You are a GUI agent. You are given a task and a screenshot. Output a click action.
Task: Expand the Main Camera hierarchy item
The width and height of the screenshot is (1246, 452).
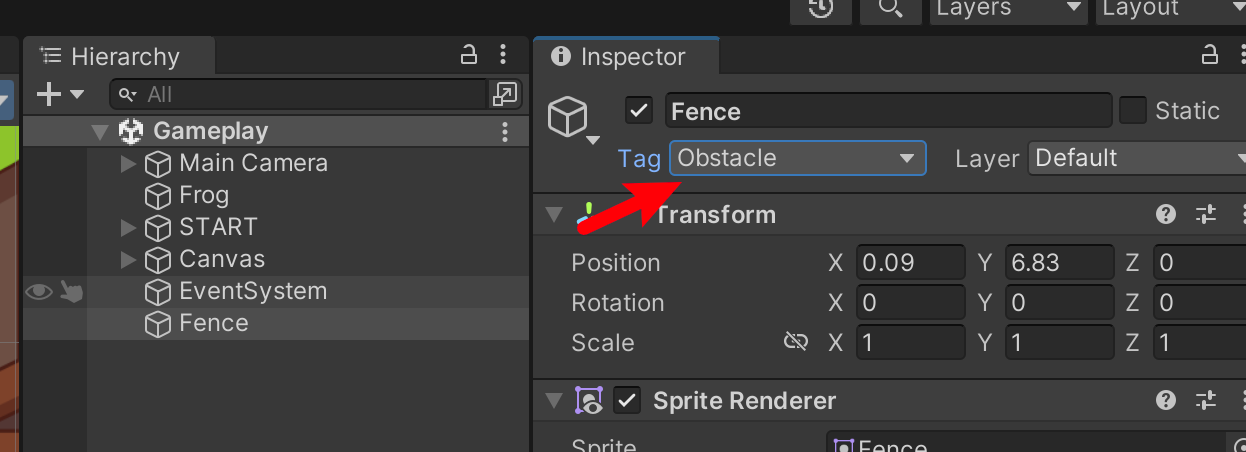click(x=128, y=163)
